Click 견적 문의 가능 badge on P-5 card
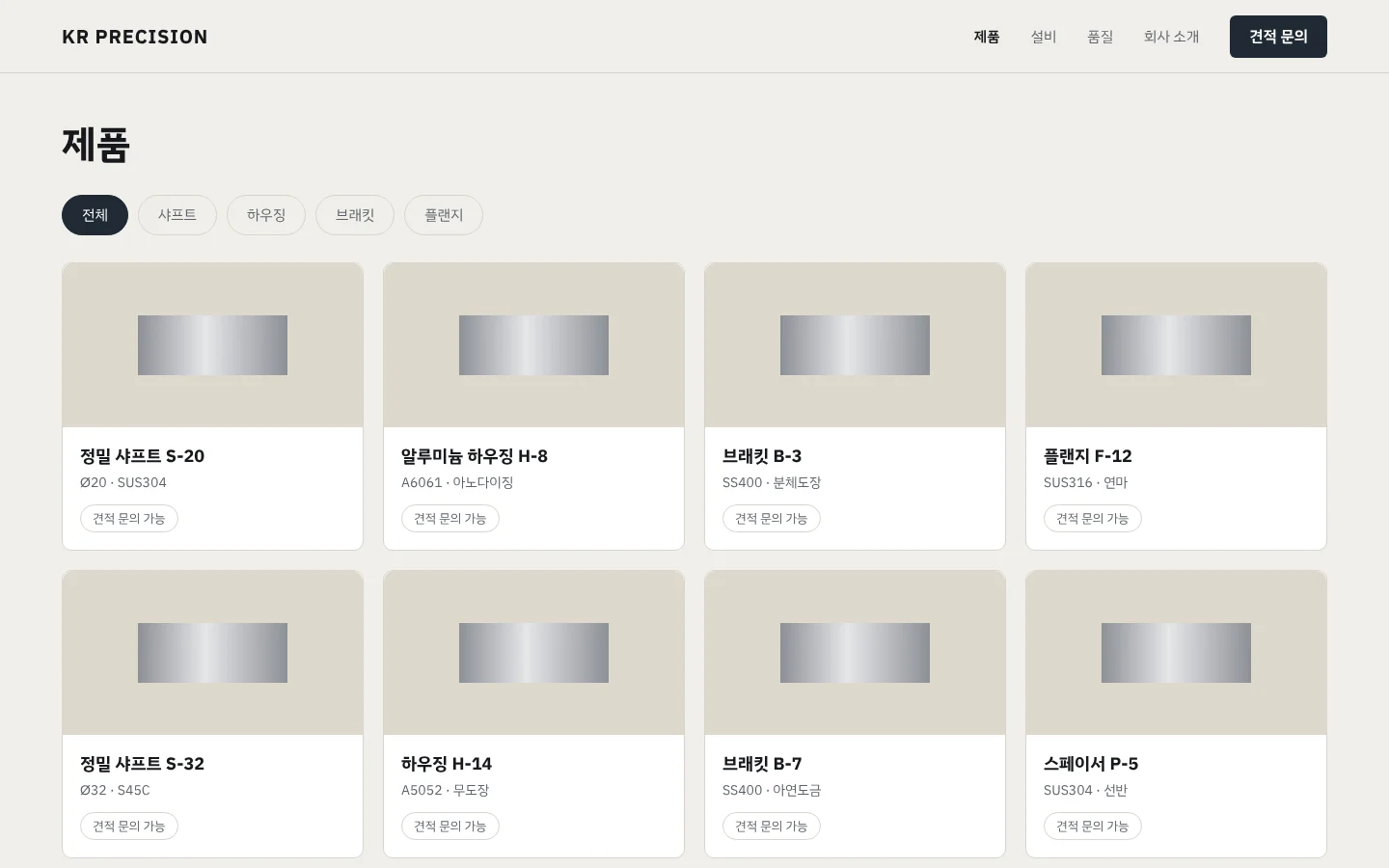1389x868 pixels. point(1093,827)
